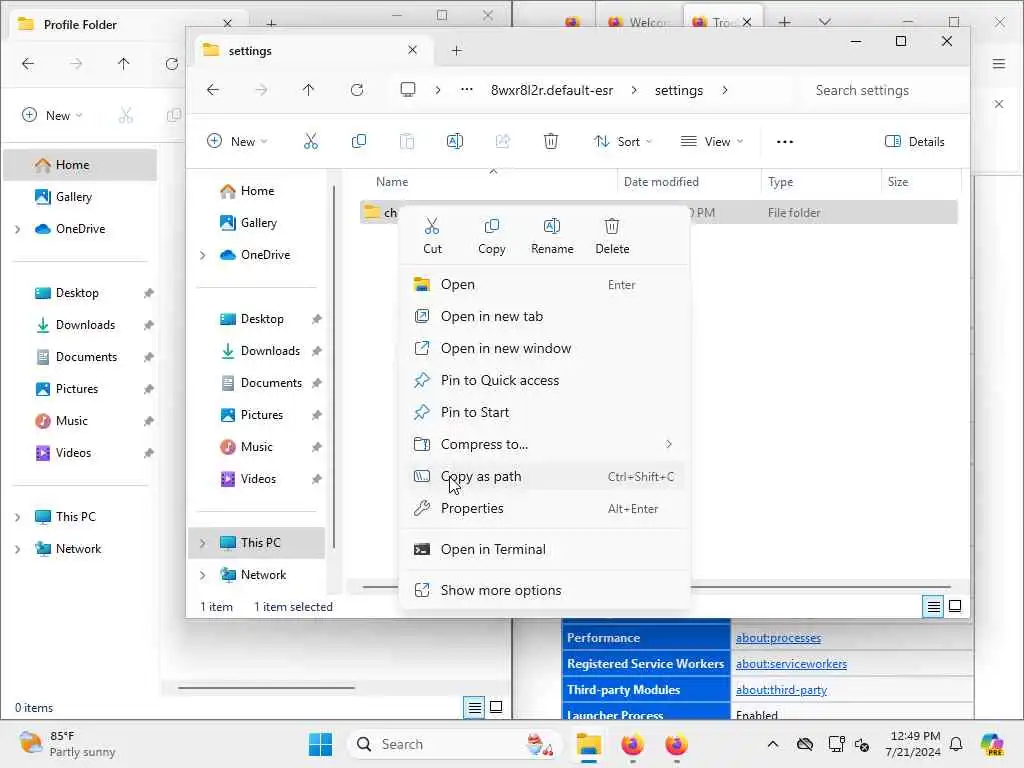
Task: Open Properties from the context menu
Action: pyautogui.click(x=544, y=509)
